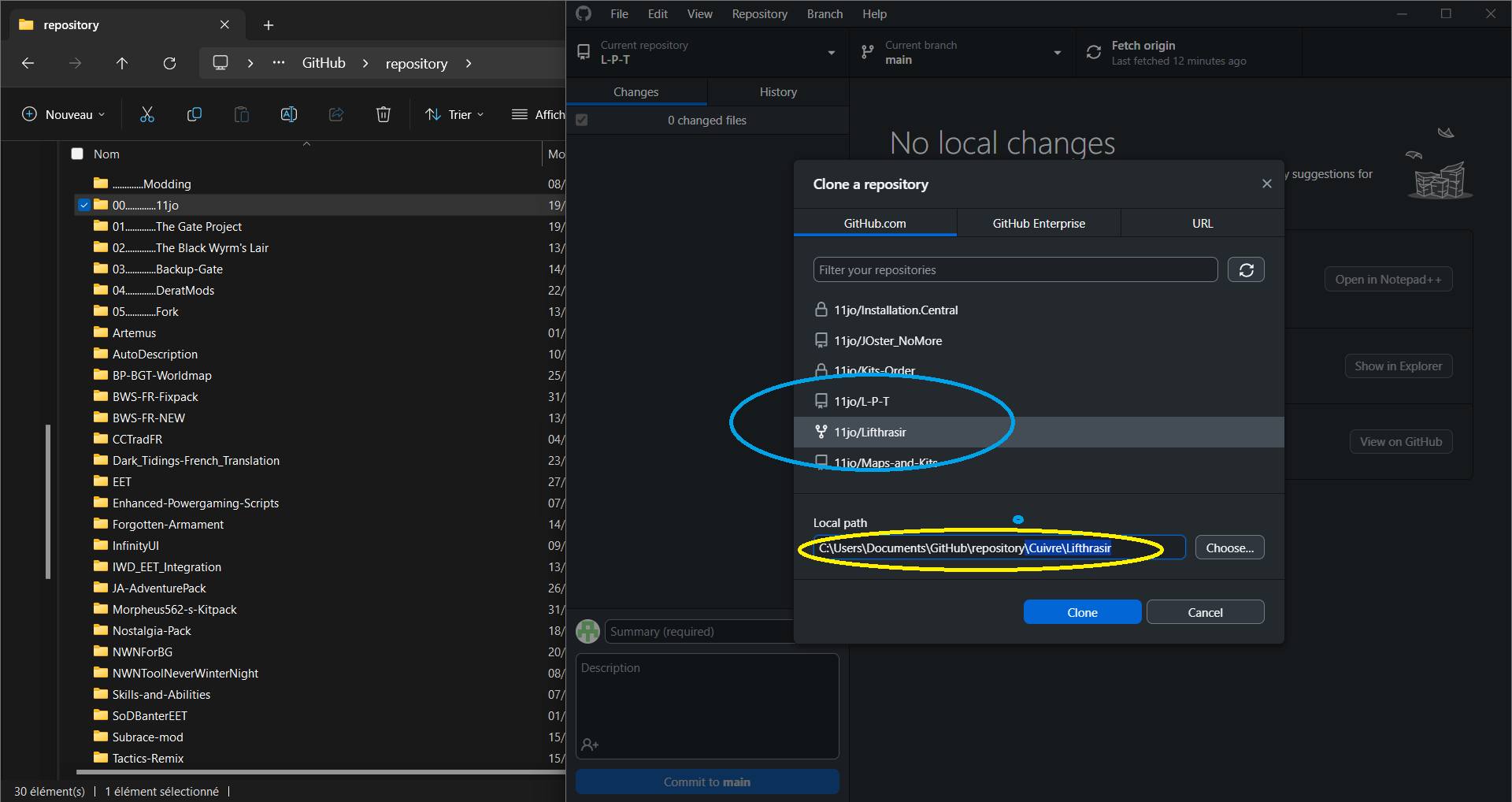The height and width of the screenshot is (802, 1512).
Task: Click the add co-authors icon in Description box
Action: tap(590, 744)
